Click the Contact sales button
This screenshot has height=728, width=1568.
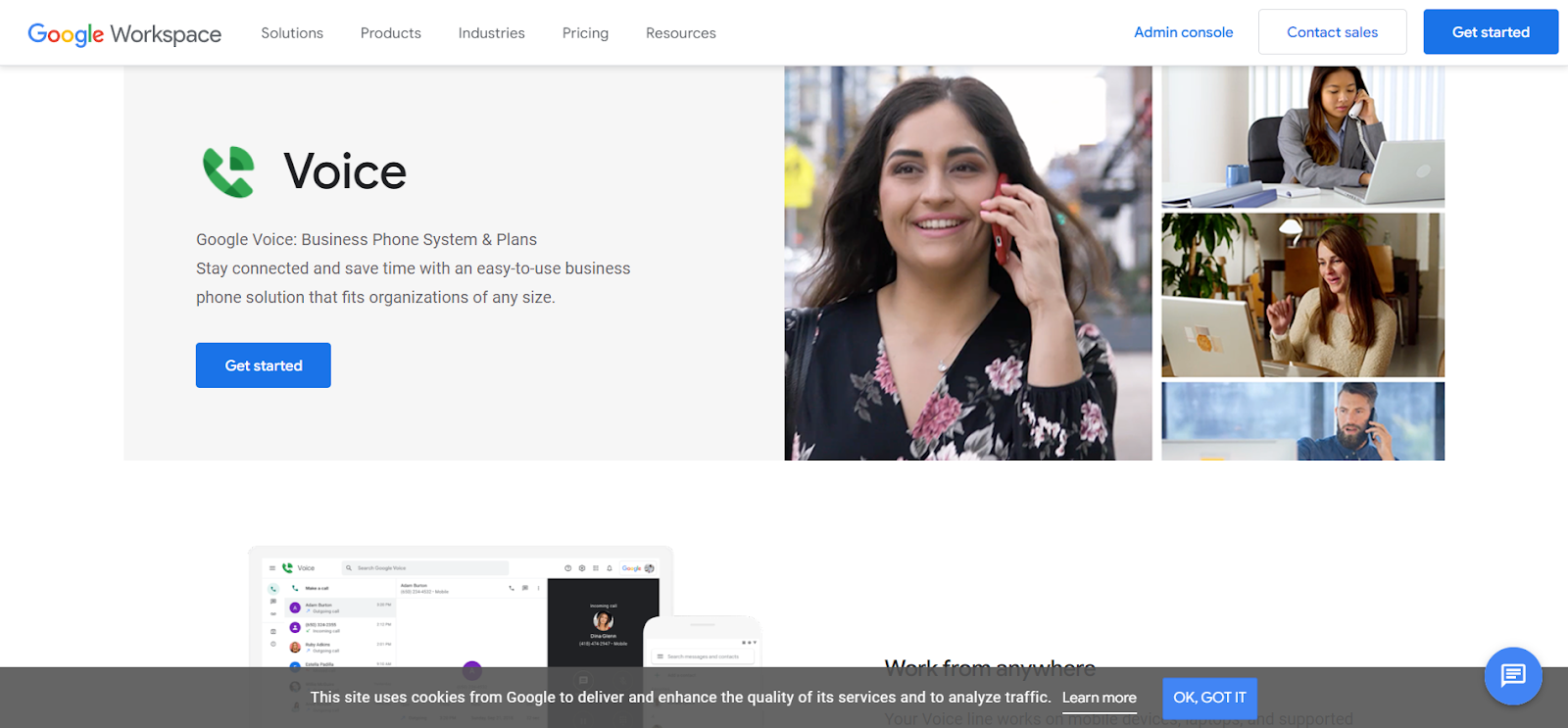click(x=1333, y=32)
